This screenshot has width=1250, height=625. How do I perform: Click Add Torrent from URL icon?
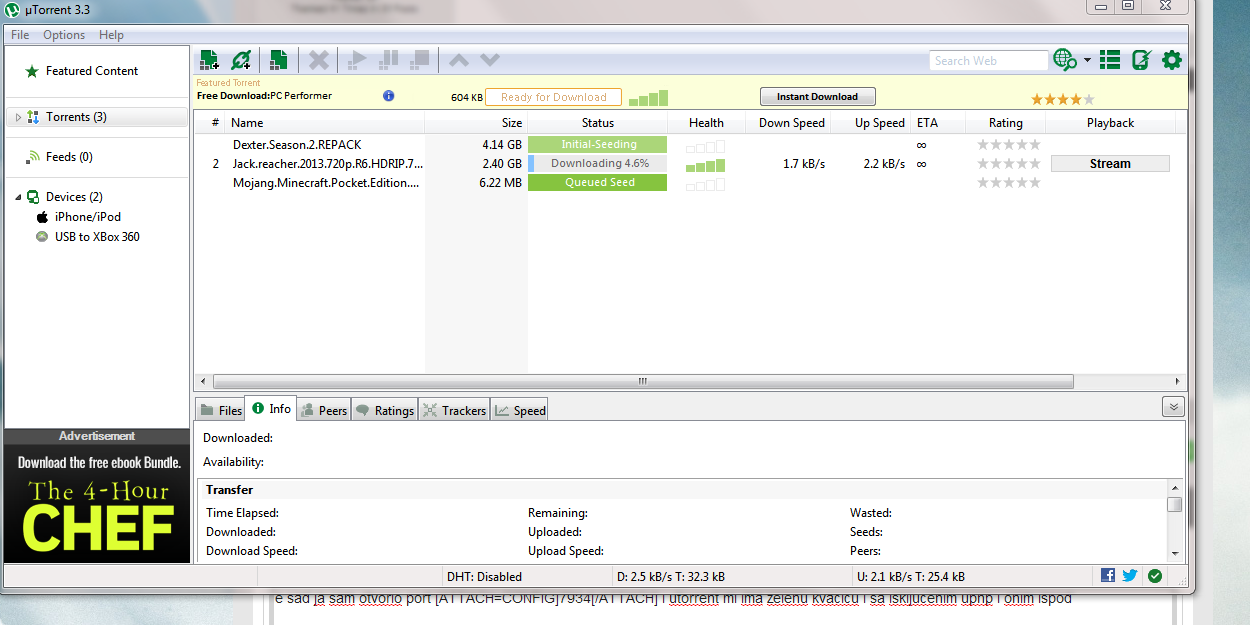click(x=241, y=60)
